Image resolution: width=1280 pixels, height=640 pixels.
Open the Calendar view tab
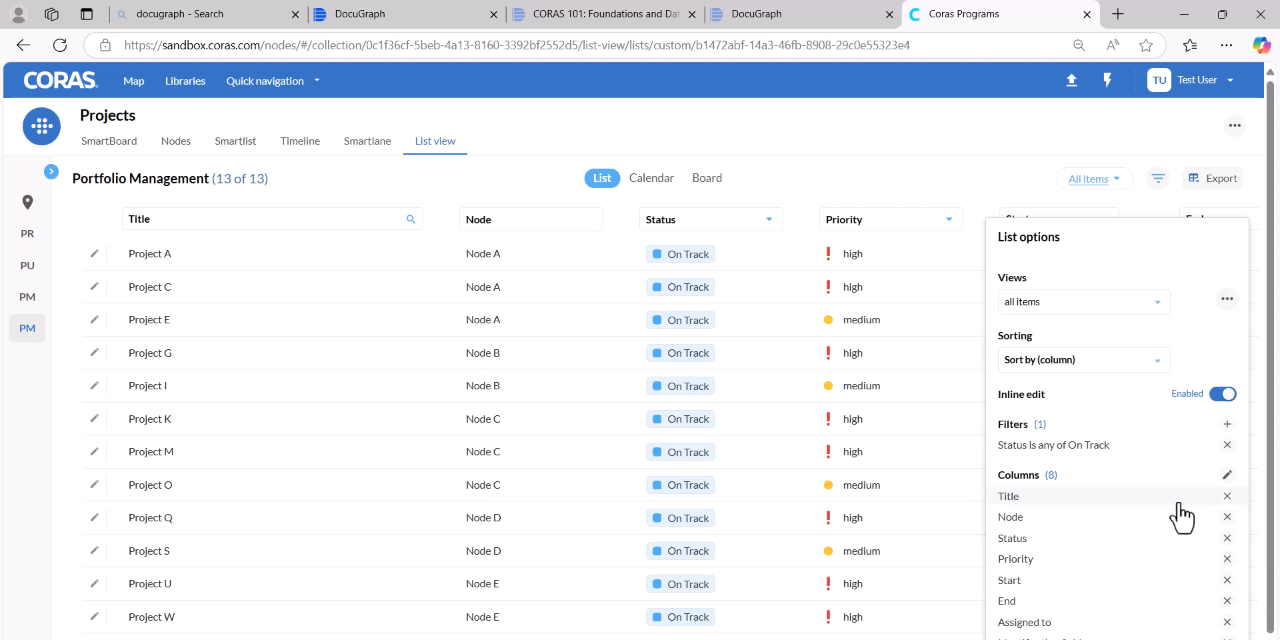(x=651, y=178)
